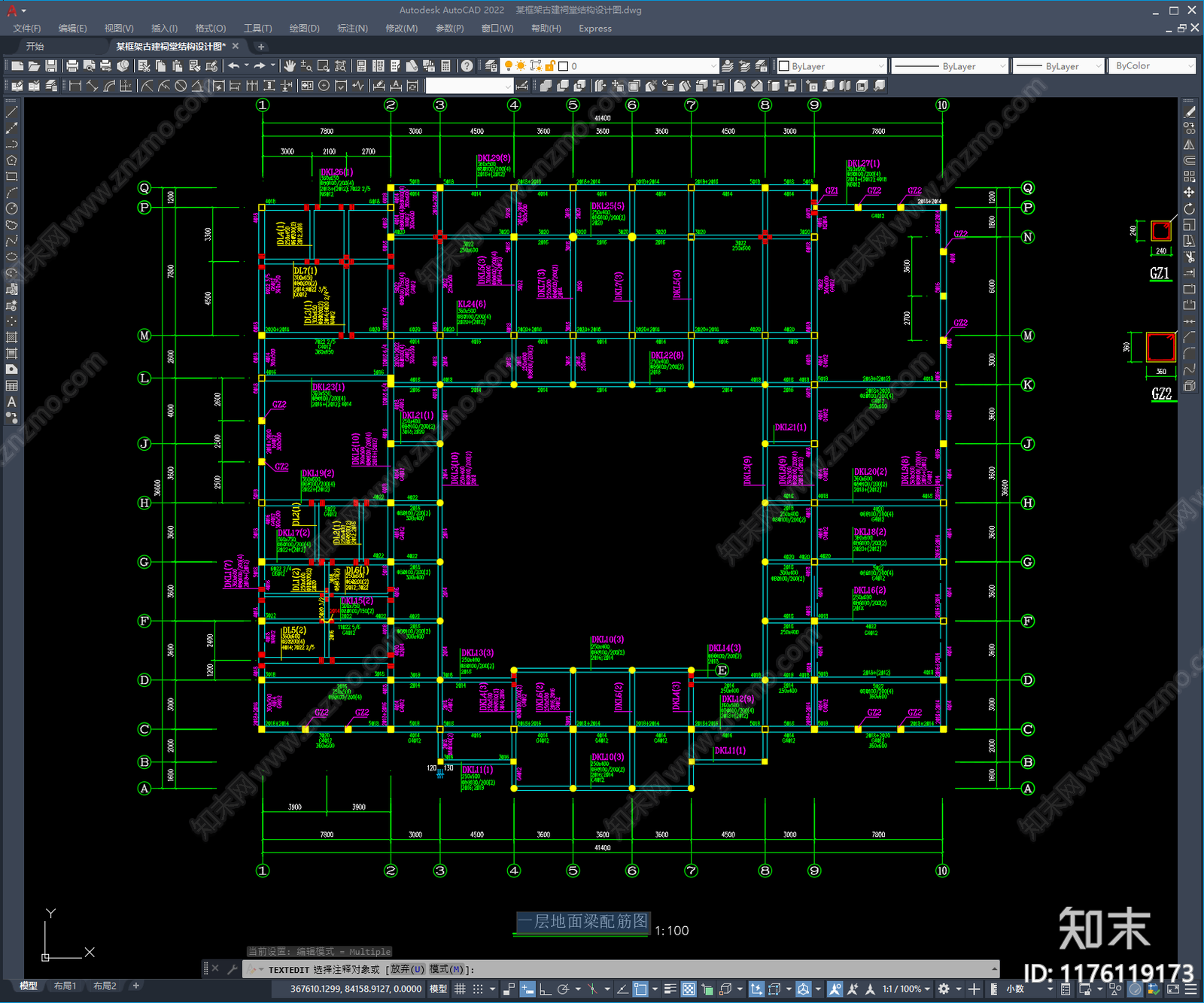Click the 放弃(U) option in the command line
The width and height of the screenshot is (1204, 1003).
point(407,969)
